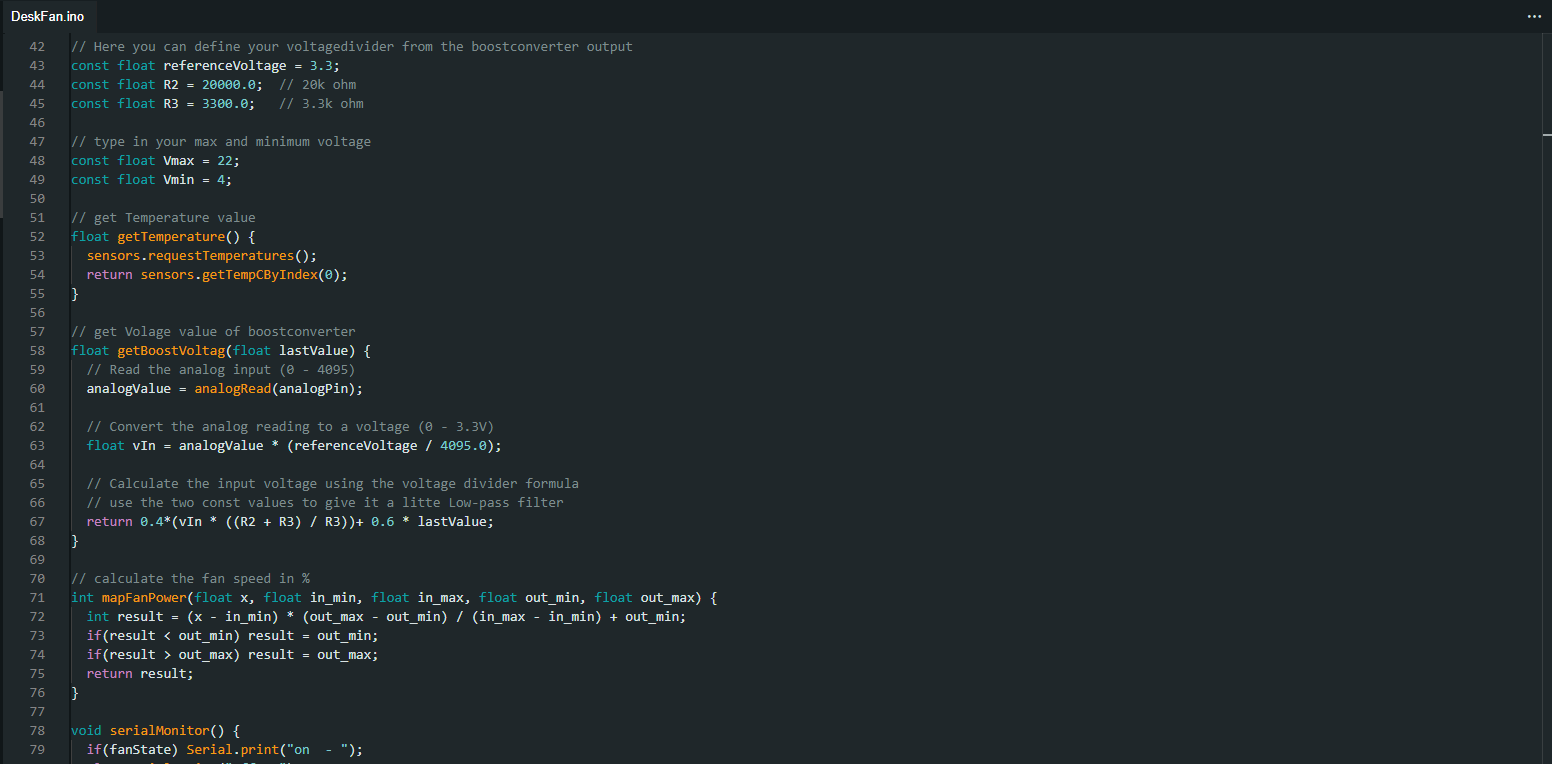1552x764 pixels.
Task: Click the '// 20k ohm' comment
Action: pos(317,84)
